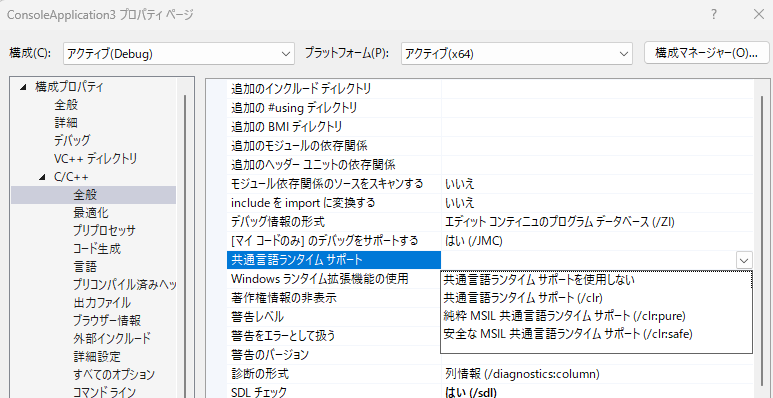Open the プラットフォーム(P) platform dropdown
This screenshot has height=398, width=773.
click(x=516, y=53)
